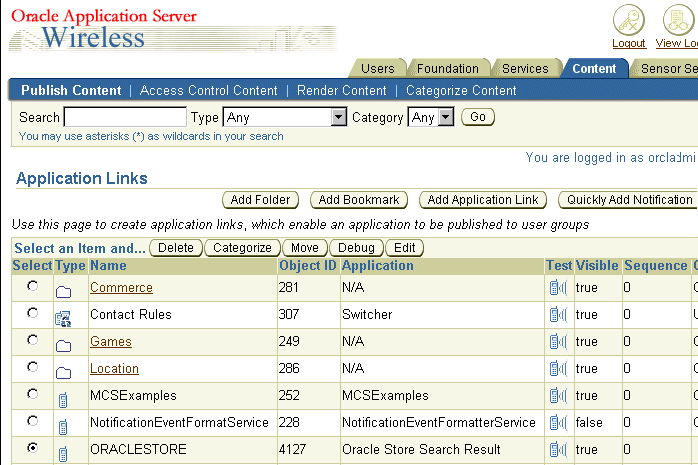Image resolution: width=698 pixels, height=465 pixels.
Task: Click the false value for NotificationEventFormatService
Action: coord(589,422)
